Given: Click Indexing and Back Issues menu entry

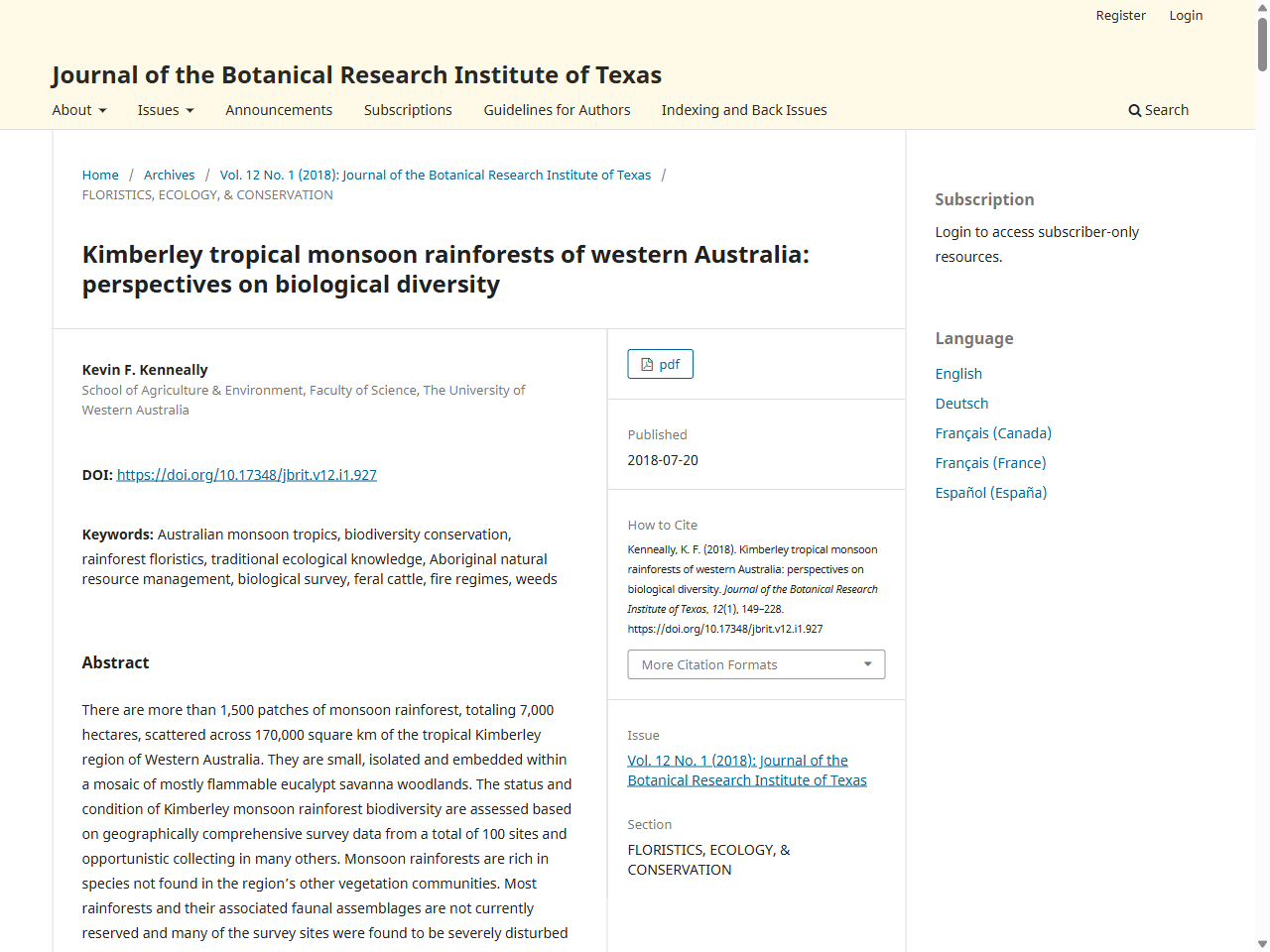Looking at the screenshot, I should [x=743, y=110].
